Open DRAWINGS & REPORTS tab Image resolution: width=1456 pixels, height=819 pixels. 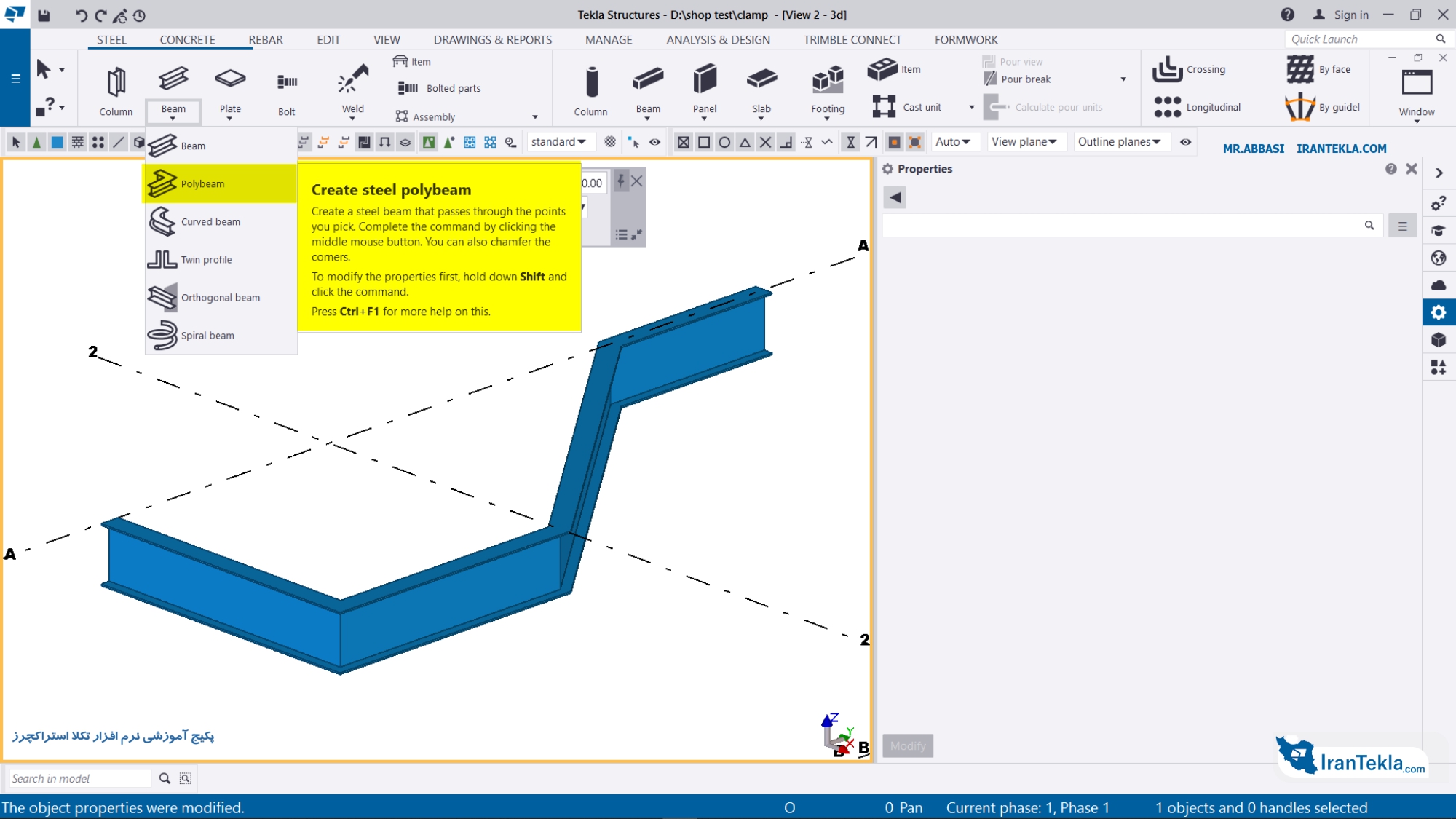[x=493, y=40]
